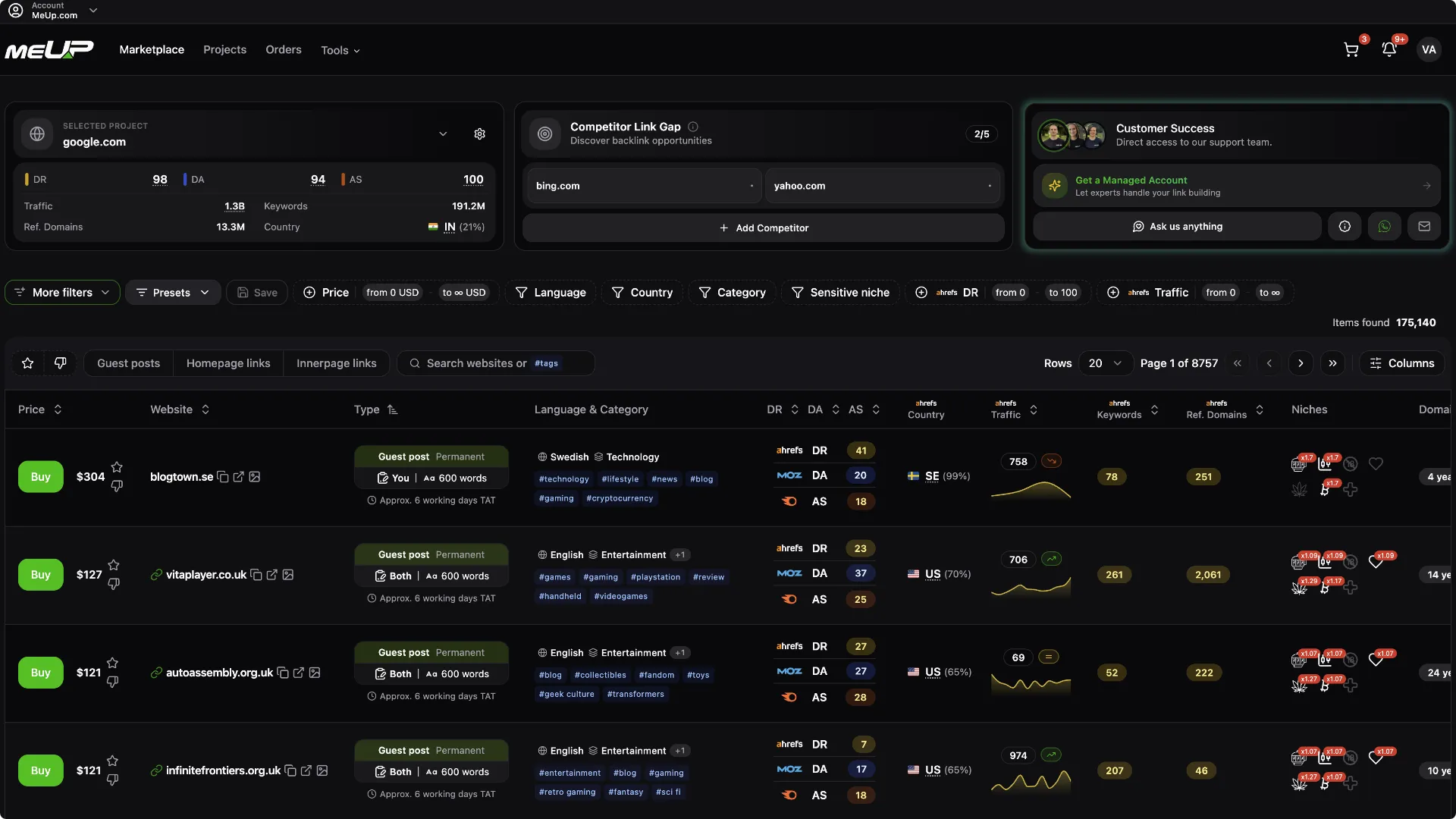Open the Presets dropdown

tap(173, 293)
